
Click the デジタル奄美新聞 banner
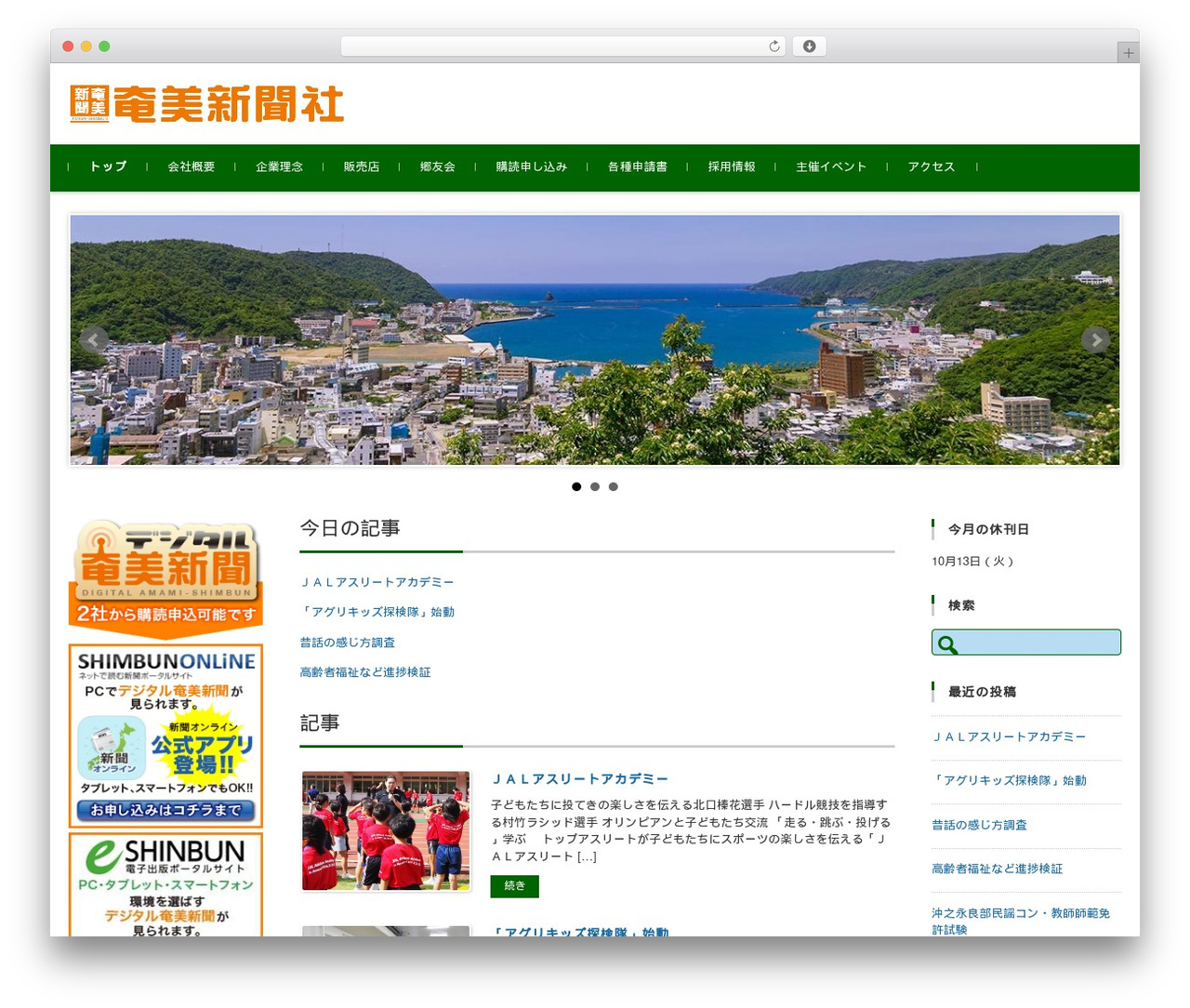[165, 578]
